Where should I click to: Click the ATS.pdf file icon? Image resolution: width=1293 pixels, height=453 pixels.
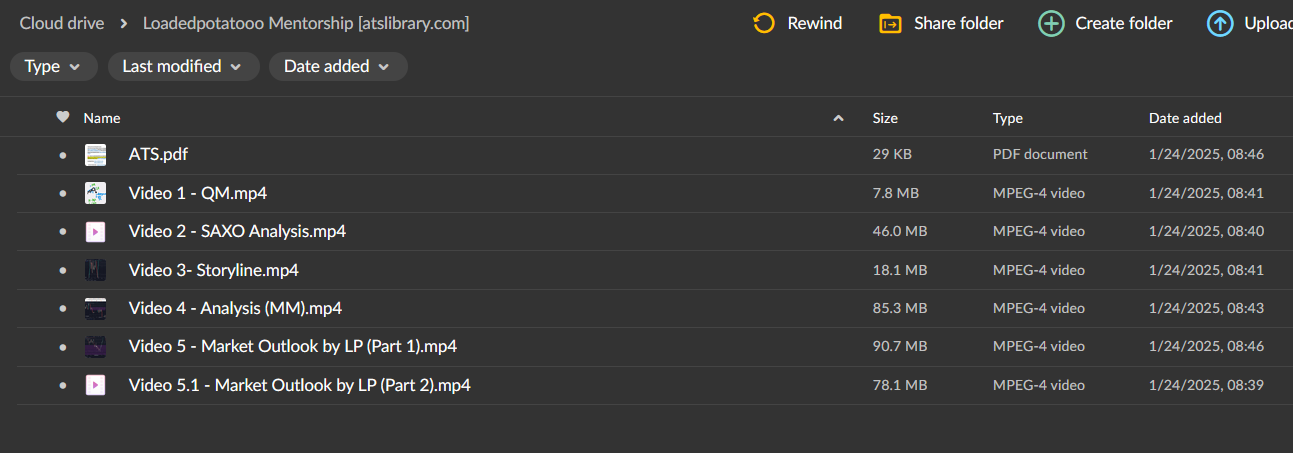click(96, 155)
